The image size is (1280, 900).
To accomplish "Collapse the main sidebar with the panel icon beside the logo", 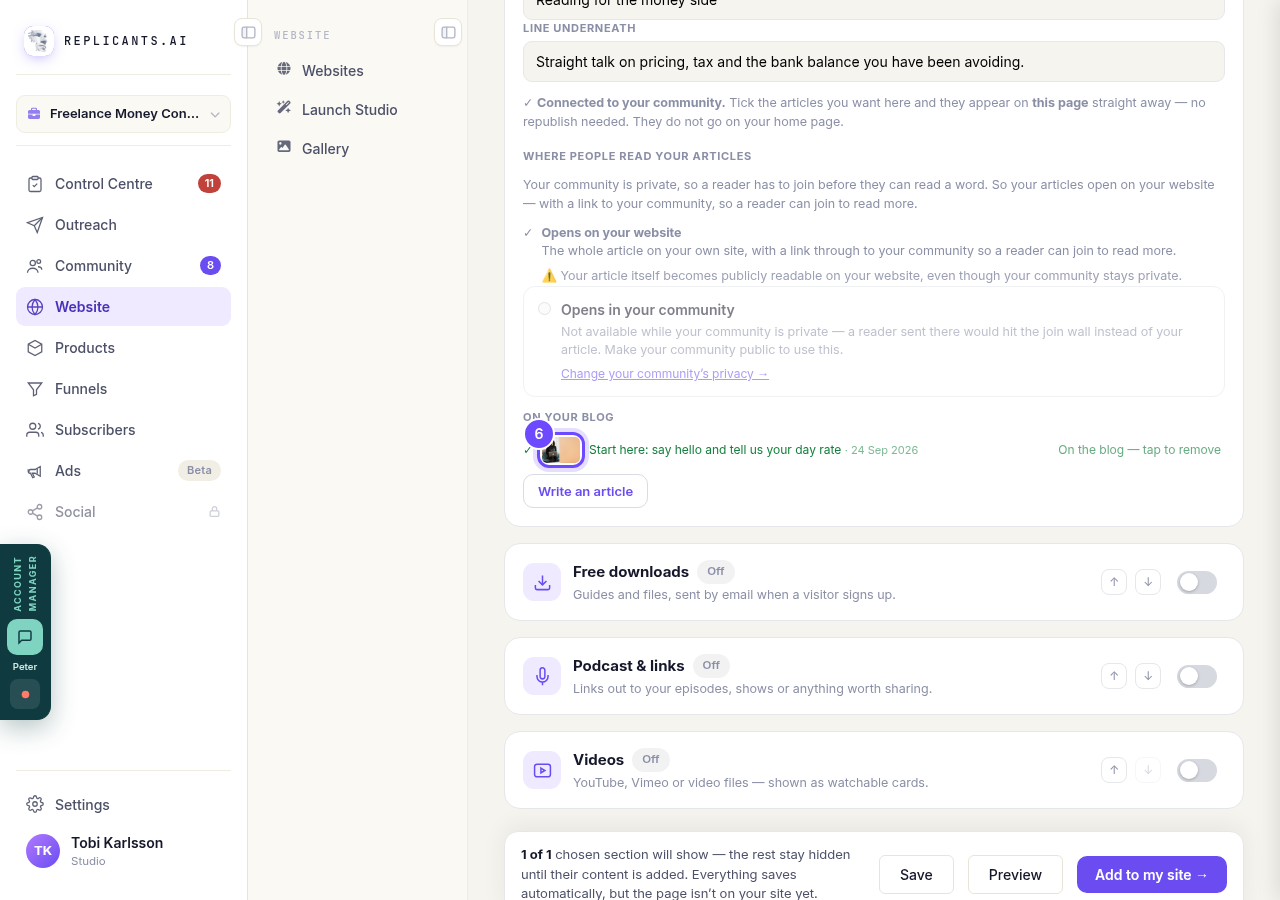I will pos(248,33).
